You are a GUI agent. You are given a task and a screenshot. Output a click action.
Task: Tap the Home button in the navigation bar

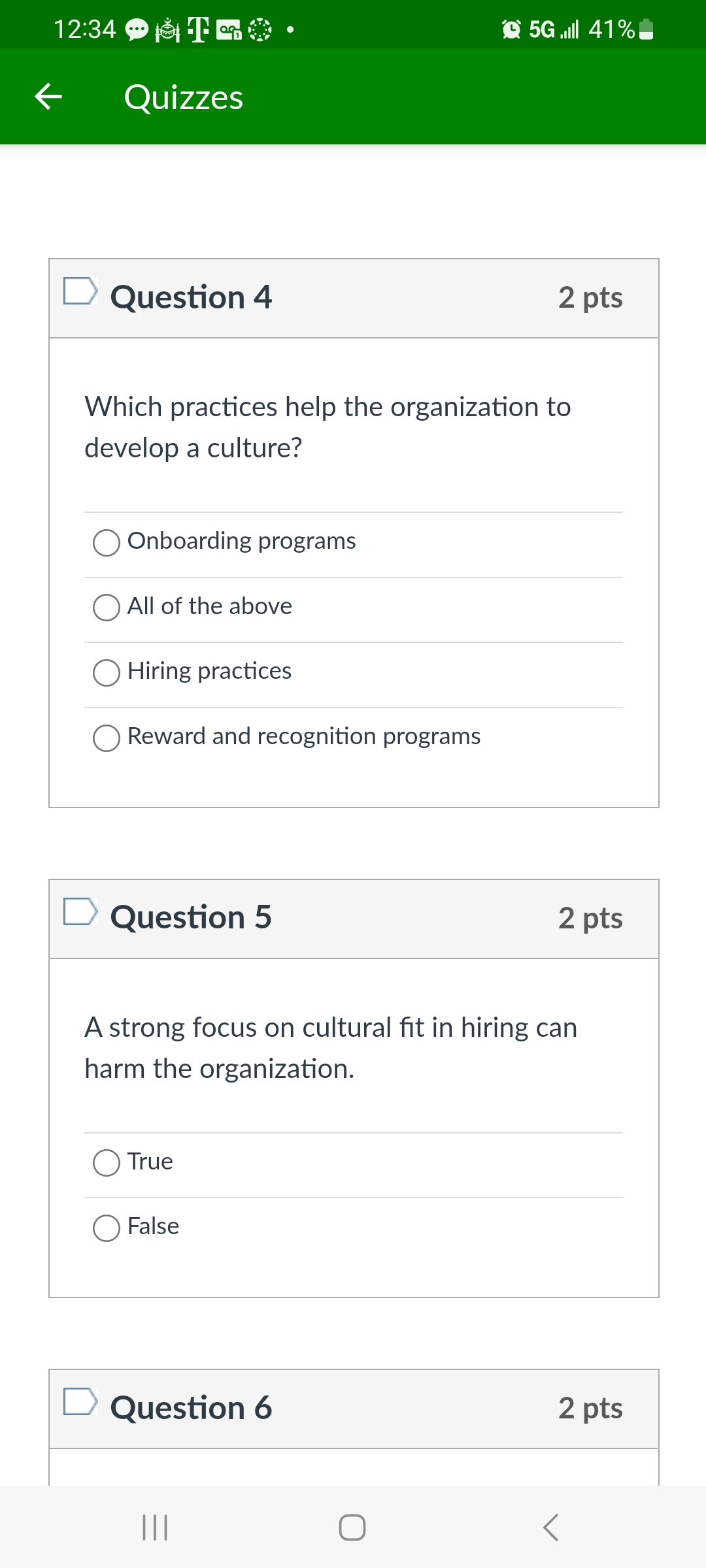coord(353,1527)
